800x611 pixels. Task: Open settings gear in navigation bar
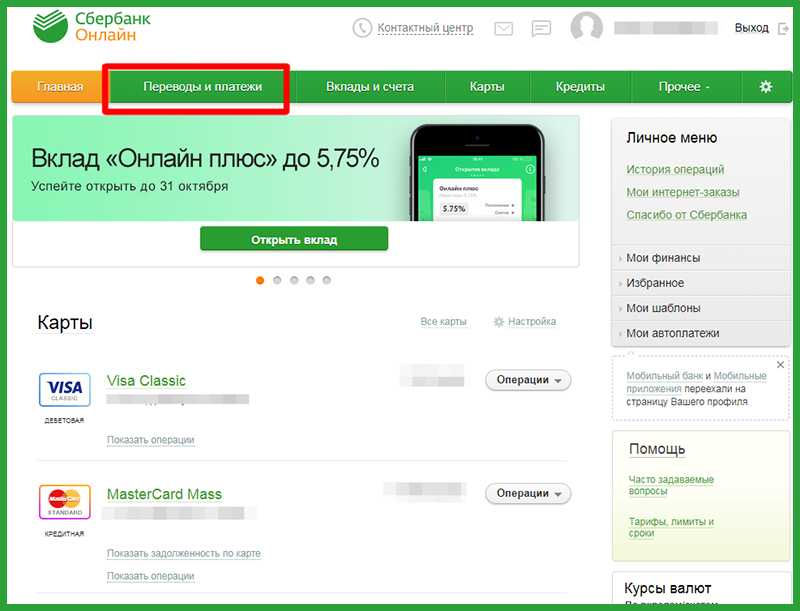coord(765,87)
